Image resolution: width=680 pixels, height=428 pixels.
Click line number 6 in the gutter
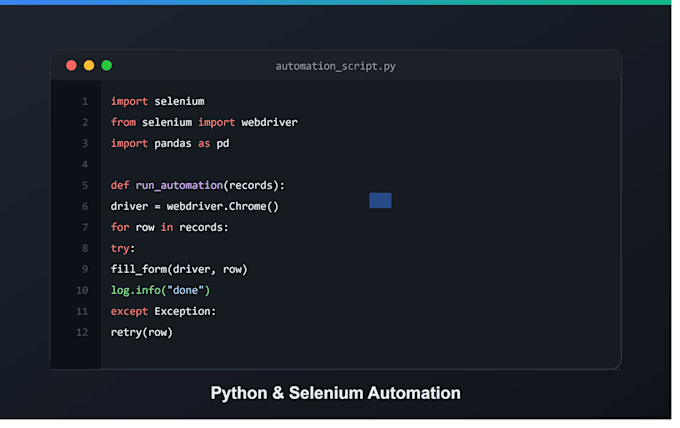pos(85,207)
